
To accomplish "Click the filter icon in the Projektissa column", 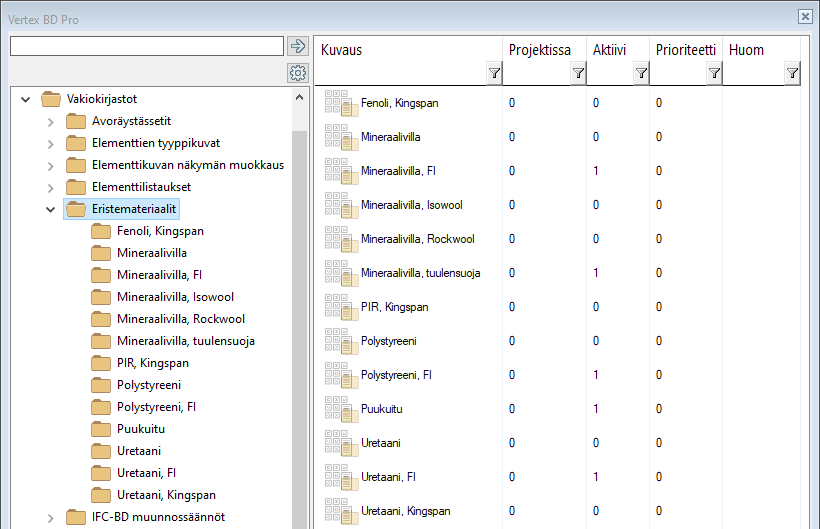I will tap(578, 73).
